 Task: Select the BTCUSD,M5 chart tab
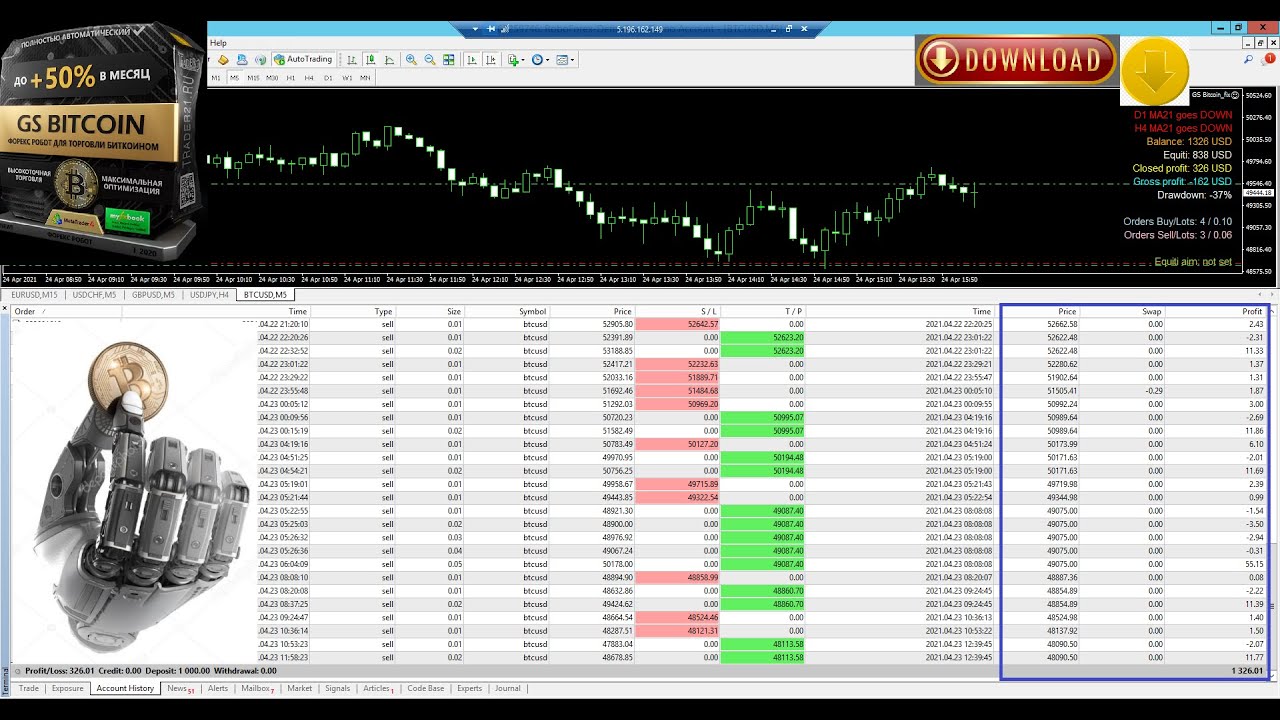[266, 295]
